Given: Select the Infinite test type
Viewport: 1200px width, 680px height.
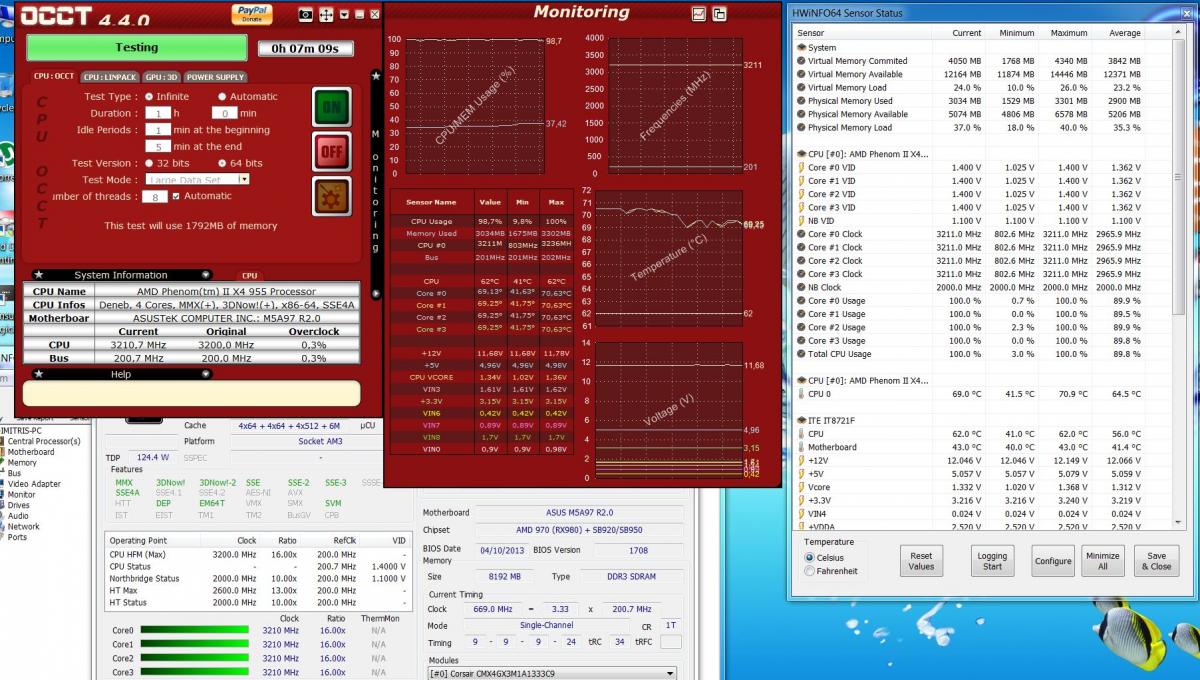Looking at the screenshot, I should pyautogui.click(x=149, y=96).
